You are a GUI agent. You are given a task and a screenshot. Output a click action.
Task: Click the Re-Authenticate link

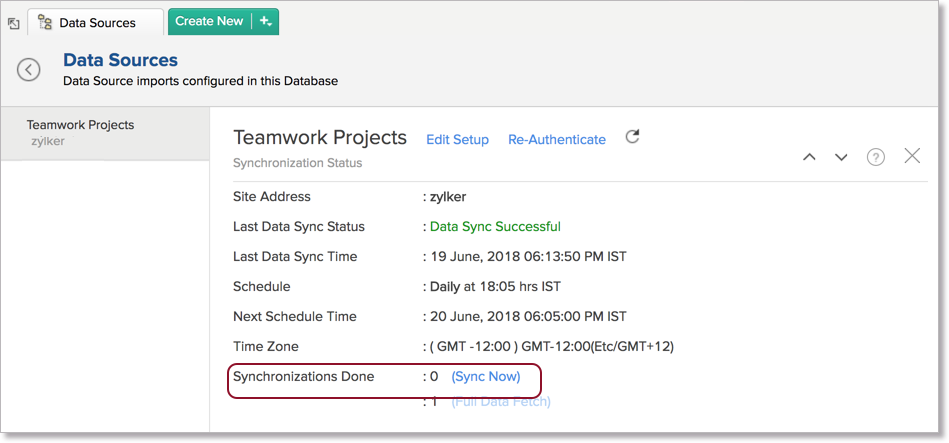pos(557,140)
